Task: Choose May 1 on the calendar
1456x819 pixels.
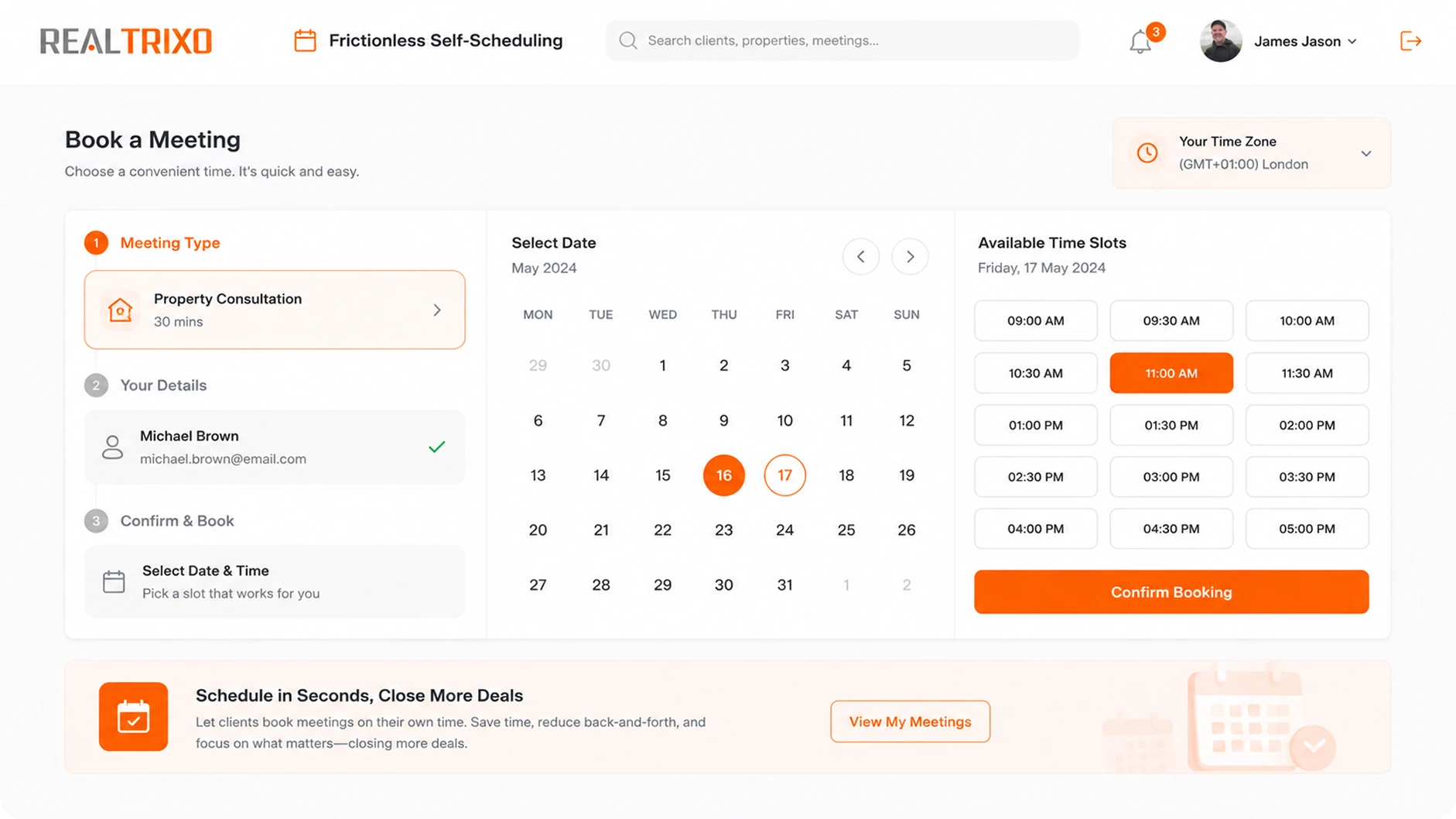Action: point(662,365)
